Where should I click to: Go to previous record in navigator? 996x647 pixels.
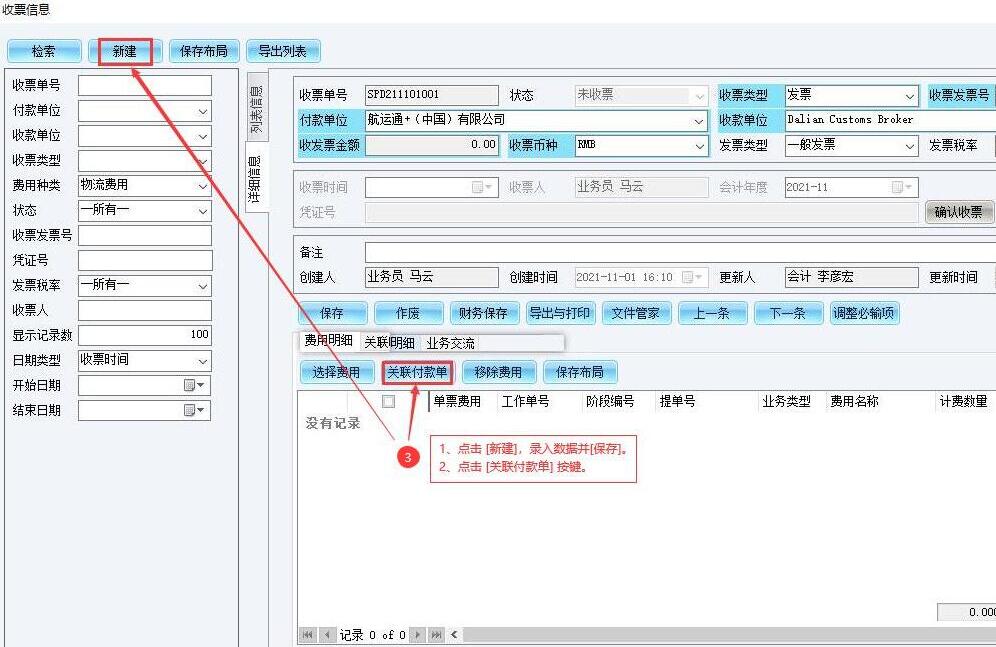[325, 635]
